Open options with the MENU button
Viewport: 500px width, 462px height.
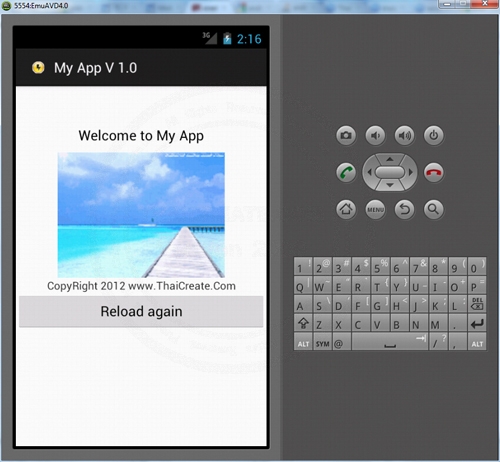(375, 209)
